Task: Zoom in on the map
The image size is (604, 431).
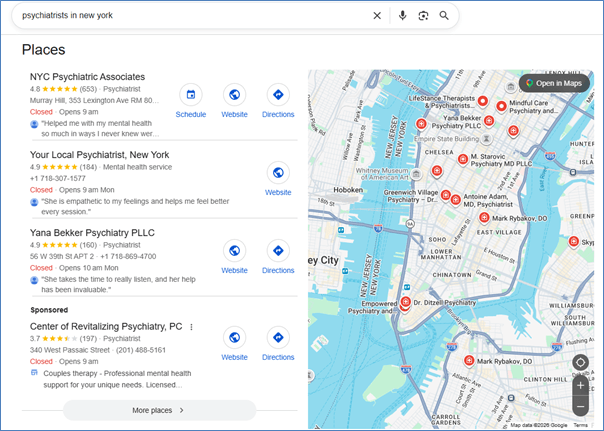Action: (581, 385)
